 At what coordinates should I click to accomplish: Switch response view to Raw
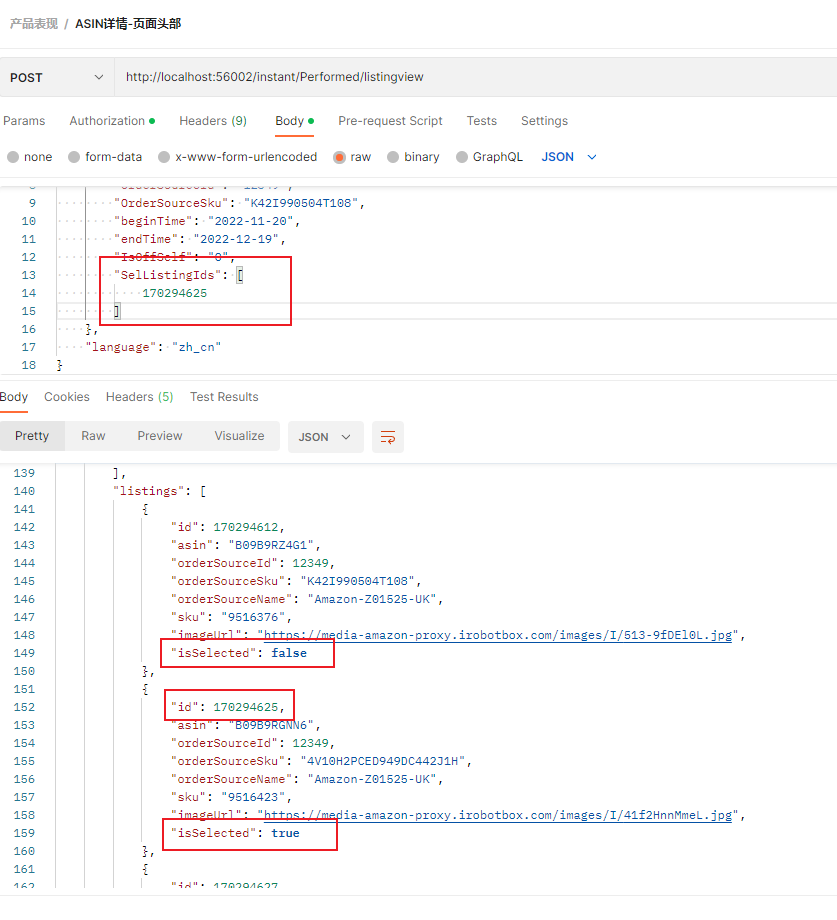point(93,436)
